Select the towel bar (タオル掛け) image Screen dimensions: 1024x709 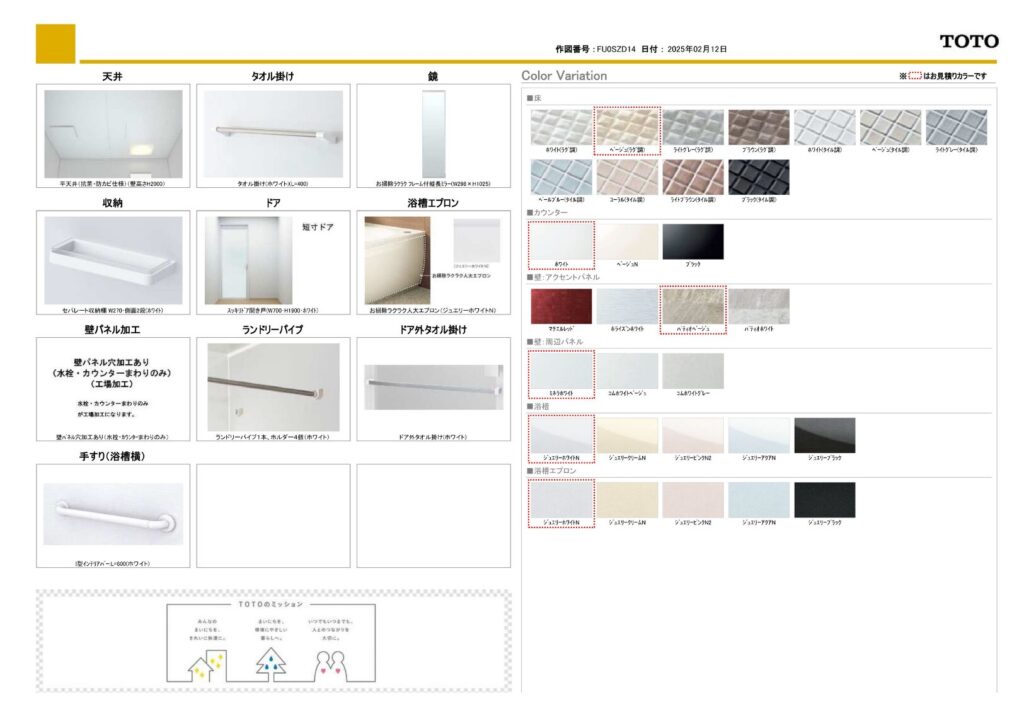(x=273, y=134)
